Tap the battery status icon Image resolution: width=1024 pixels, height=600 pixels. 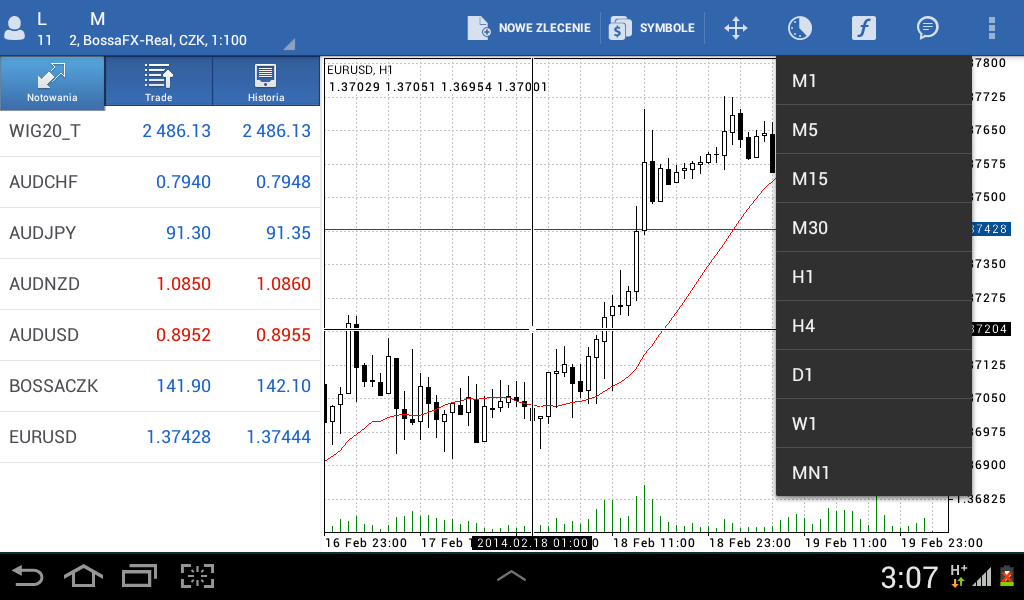[1008, 576]
